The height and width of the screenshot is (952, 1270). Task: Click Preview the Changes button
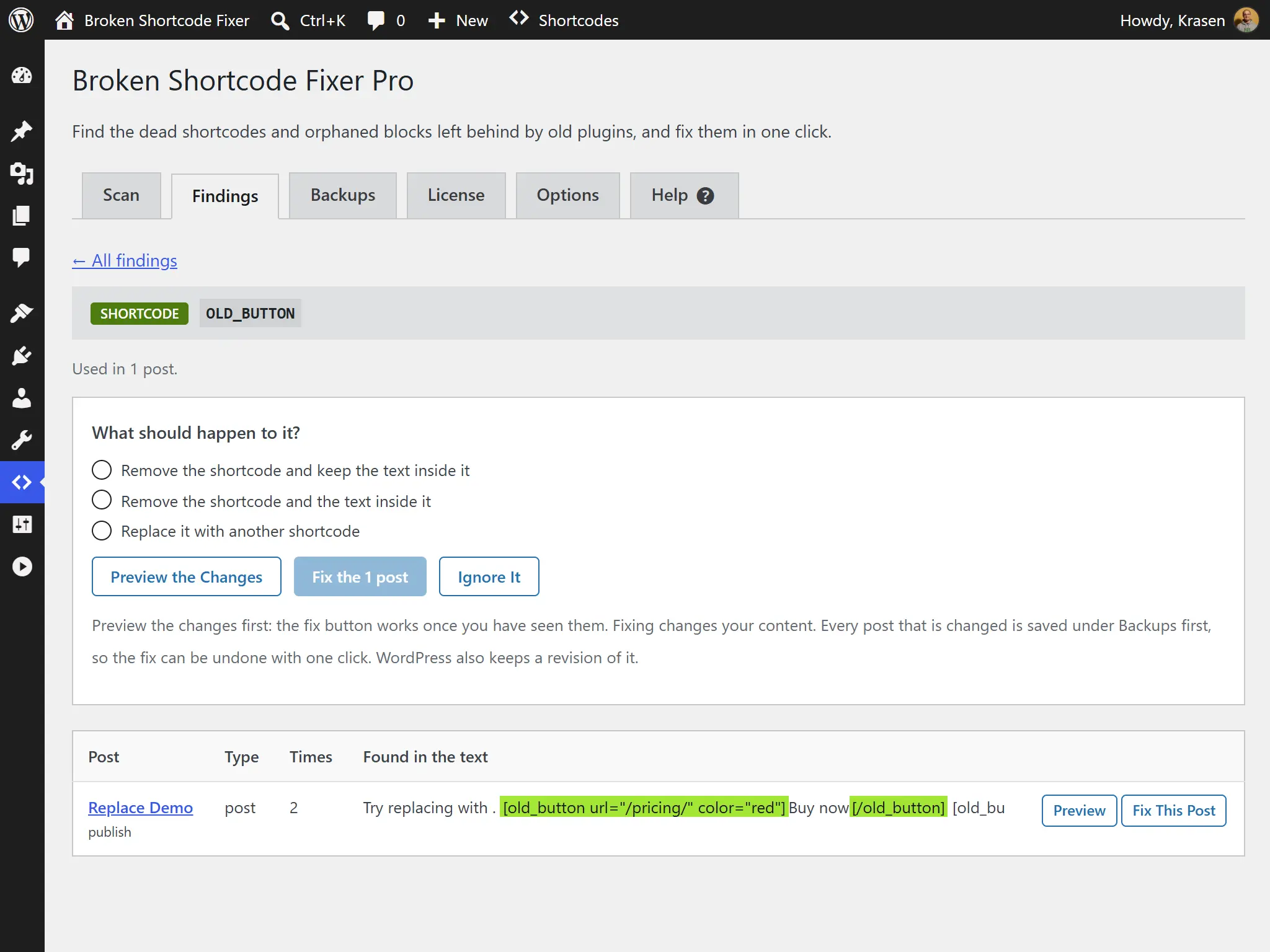(x=187, y=576)
